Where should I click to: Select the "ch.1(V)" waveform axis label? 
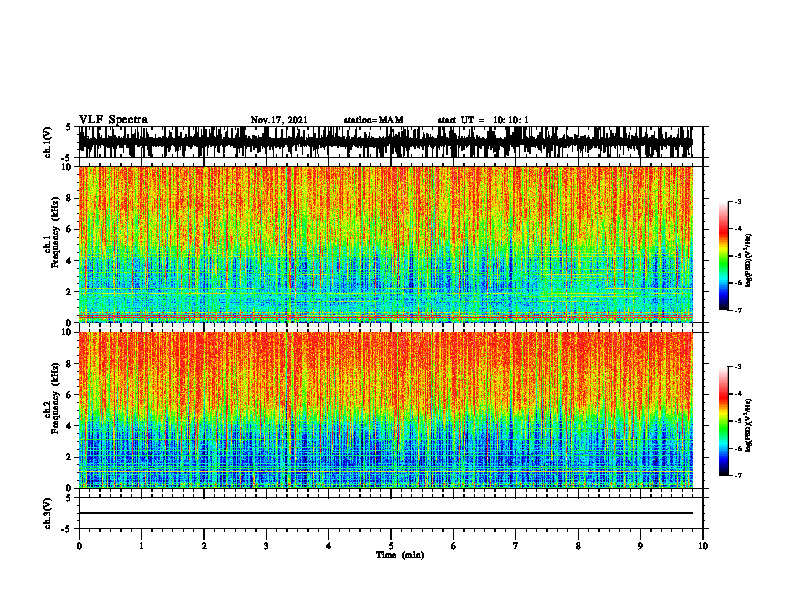pos(48,142)
